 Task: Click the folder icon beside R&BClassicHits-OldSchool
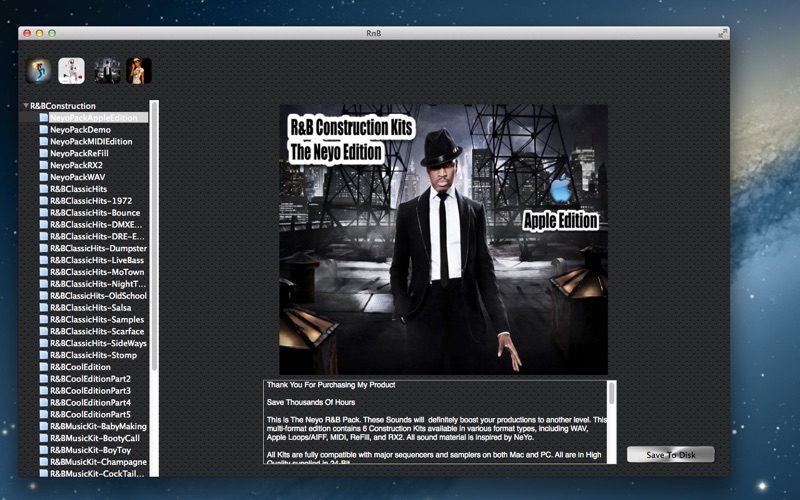coord(44,295)
